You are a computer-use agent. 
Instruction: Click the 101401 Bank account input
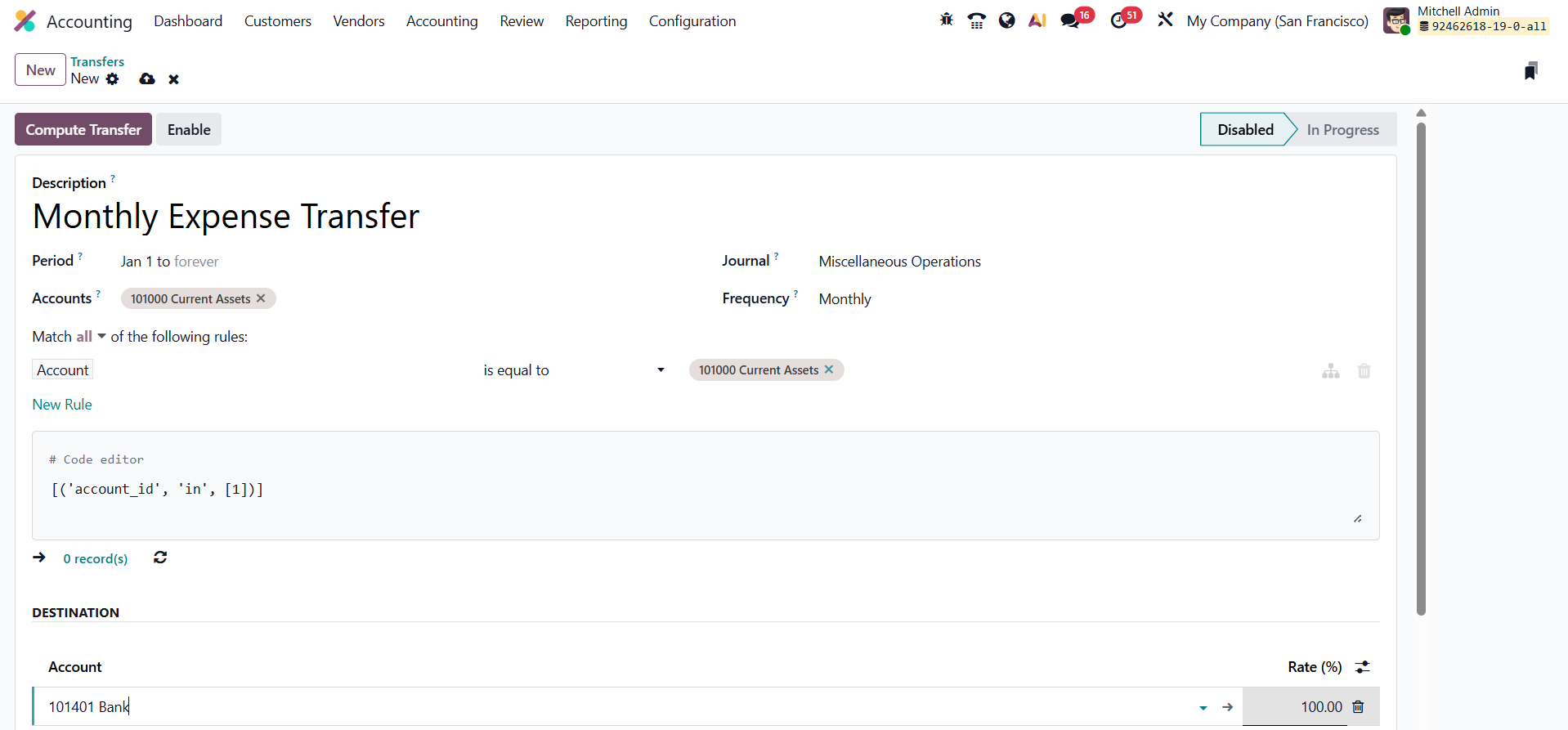(621, 707)
